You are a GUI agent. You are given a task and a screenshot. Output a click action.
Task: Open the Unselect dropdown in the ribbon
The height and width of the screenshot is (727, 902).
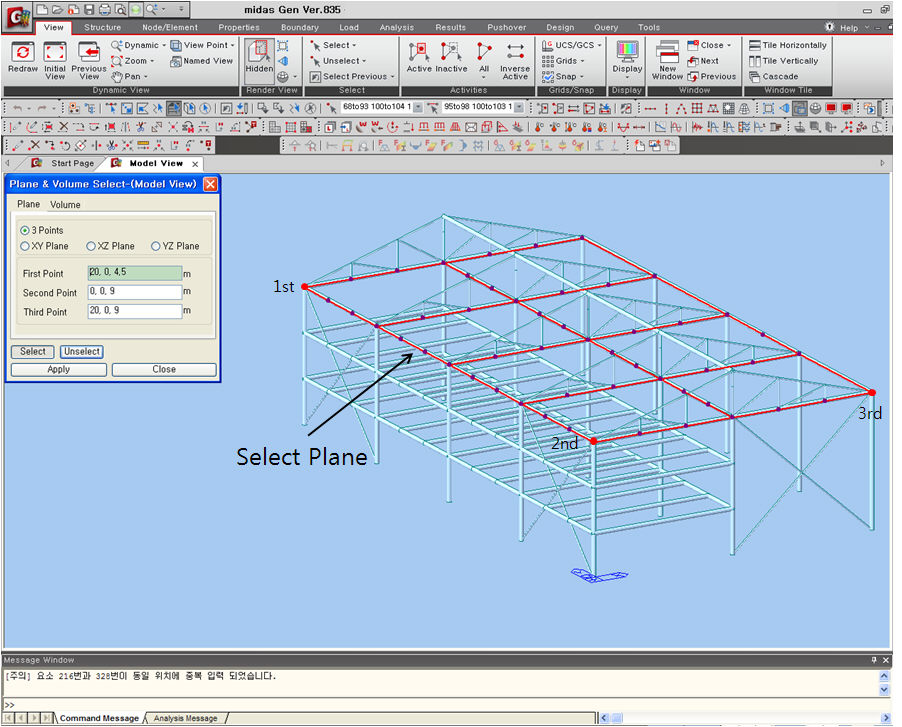338,61
